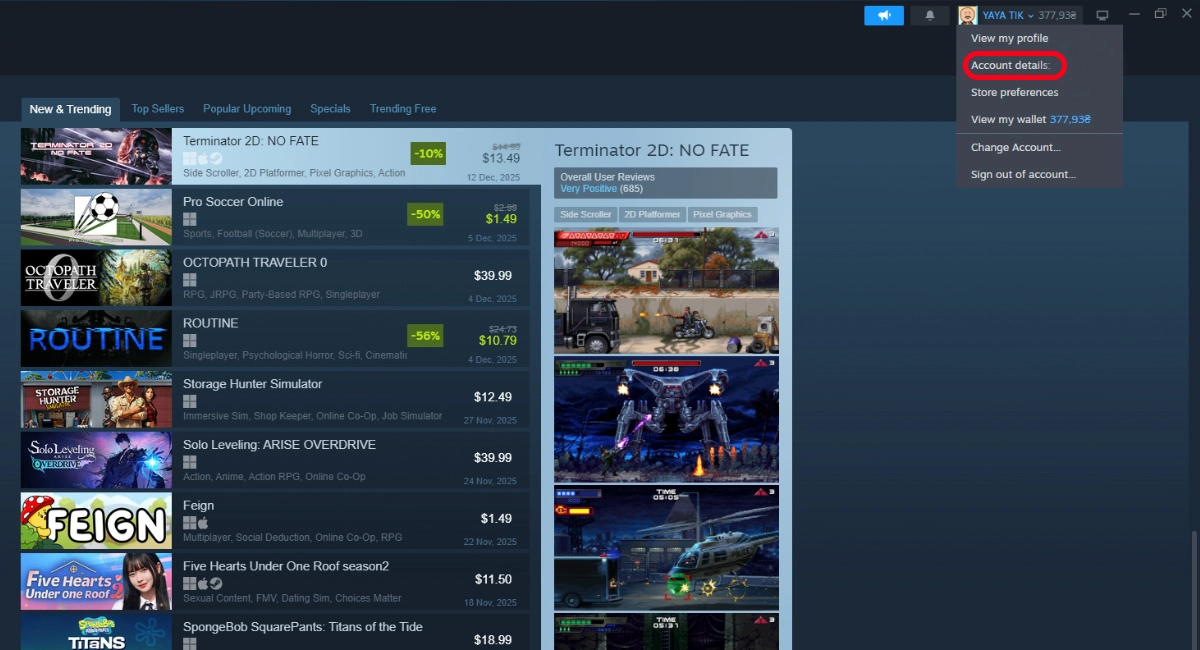
Task: Click Steam icon in Five Hearts row
Action: point(215,584)
